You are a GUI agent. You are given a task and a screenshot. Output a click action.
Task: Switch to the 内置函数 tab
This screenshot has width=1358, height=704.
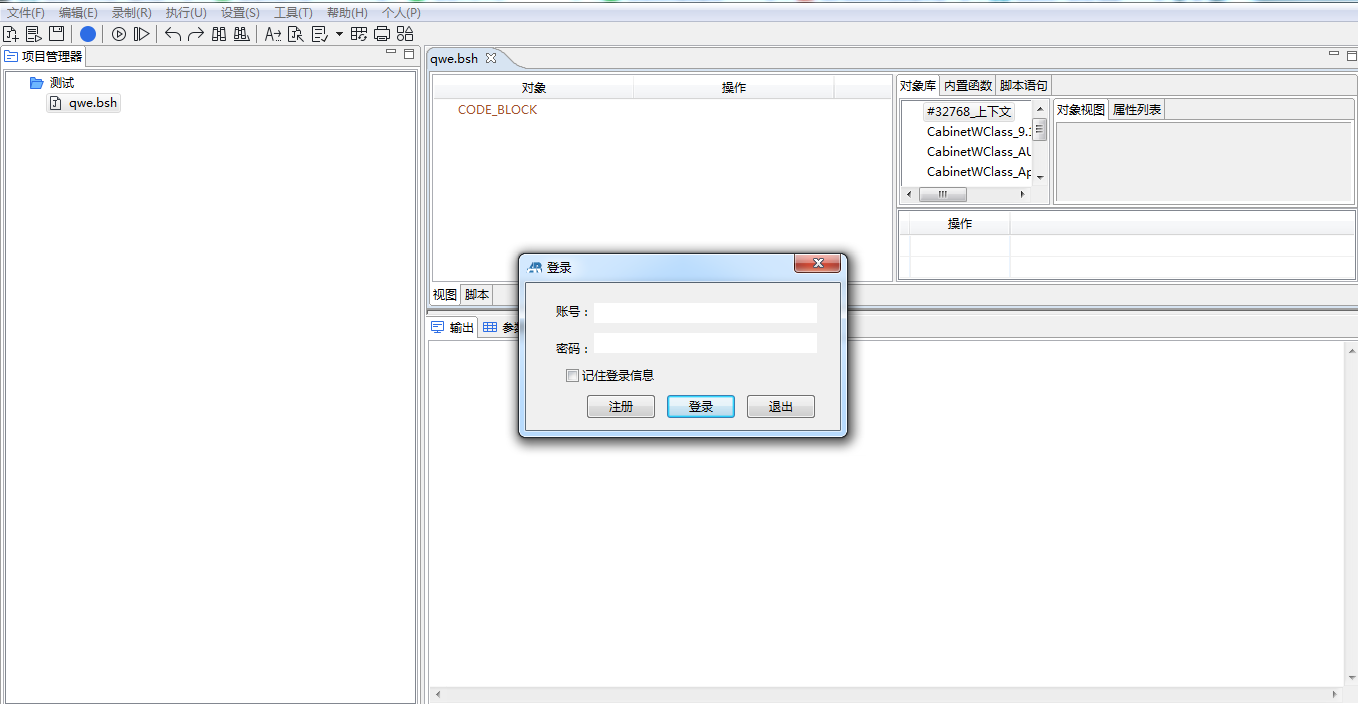[967, 86]
